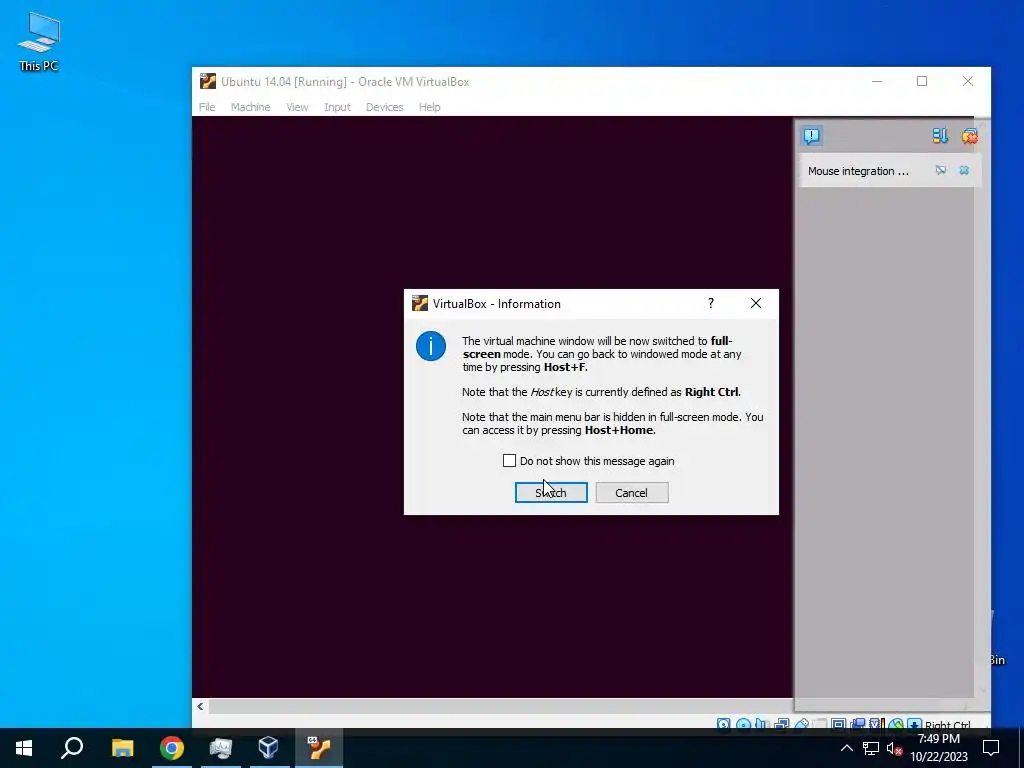Click the Ubuntu 14.04 VM window title icon
Viewport: 1024px width, 768px height.
(x=208, y=81)
